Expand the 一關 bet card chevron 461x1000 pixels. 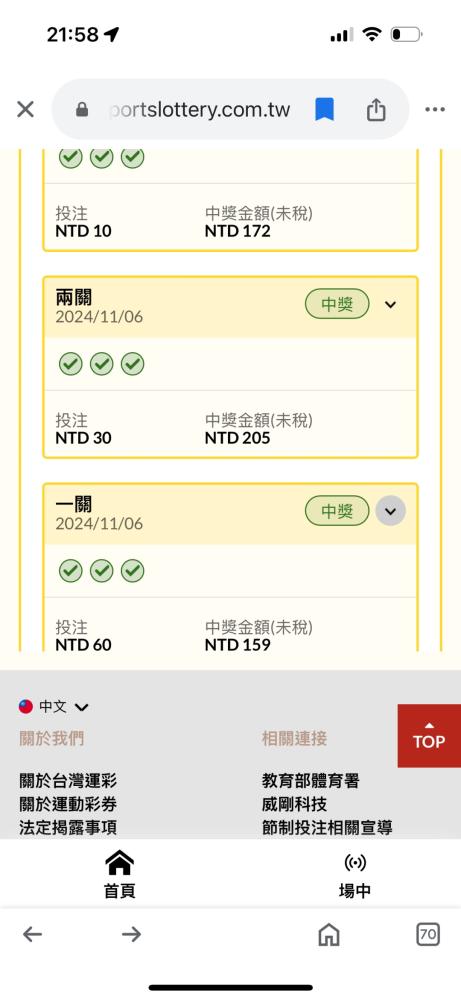pyautogui.click(x=390, y=511)
